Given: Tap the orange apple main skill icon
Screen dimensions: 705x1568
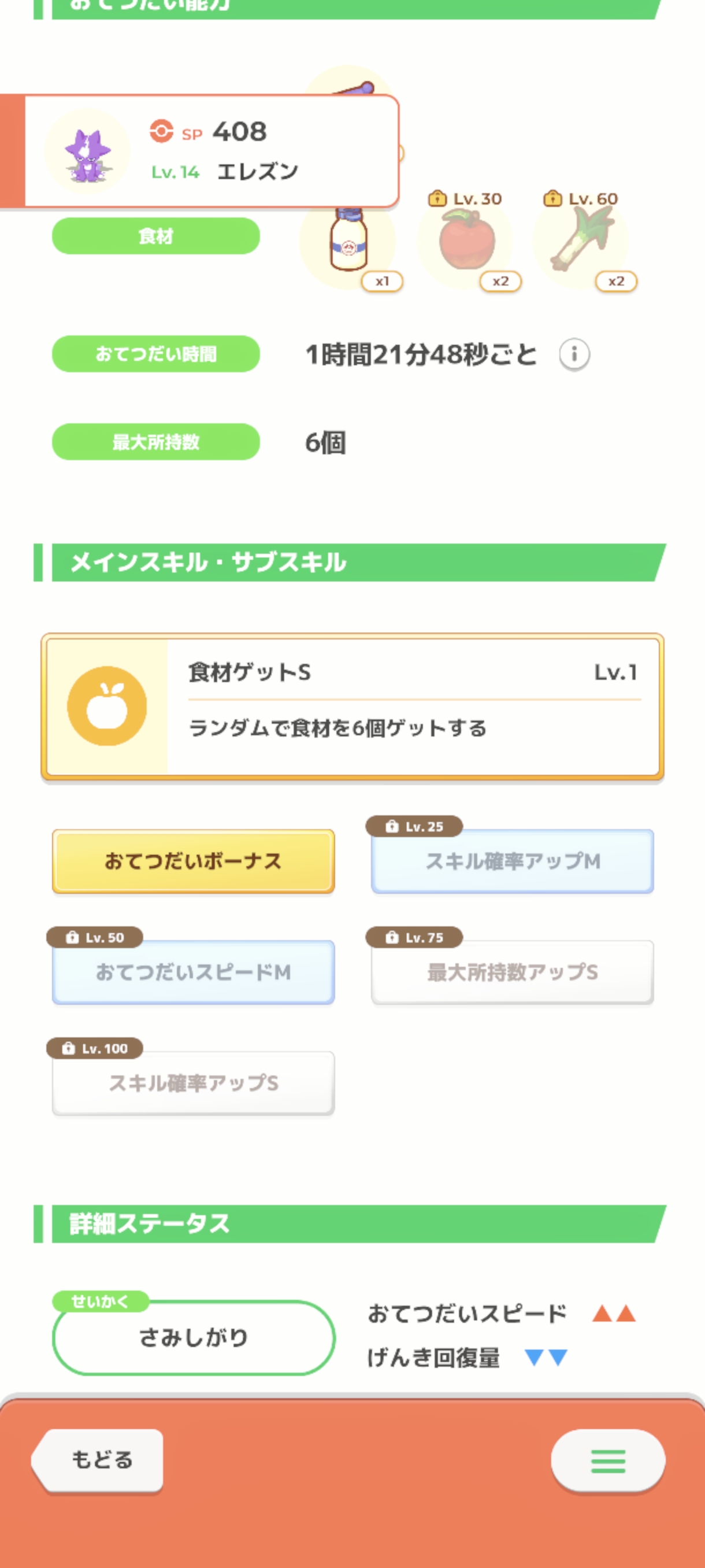Looking at the screenshot, I should pyautogui.click(x=107, y=706).
